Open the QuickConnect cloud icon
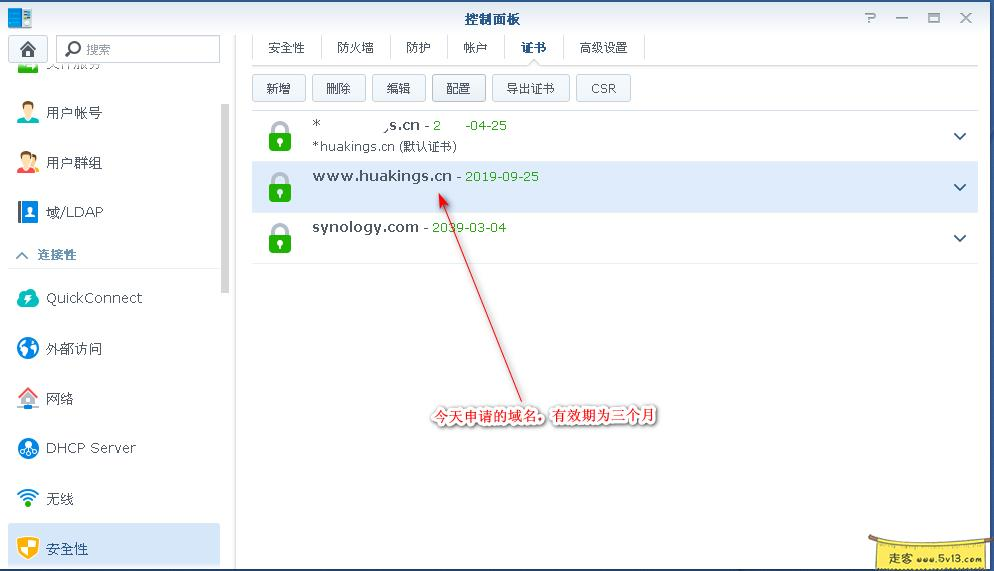This screenshot has height=571, width=994. pyautogui.click(x=27, y=298)
